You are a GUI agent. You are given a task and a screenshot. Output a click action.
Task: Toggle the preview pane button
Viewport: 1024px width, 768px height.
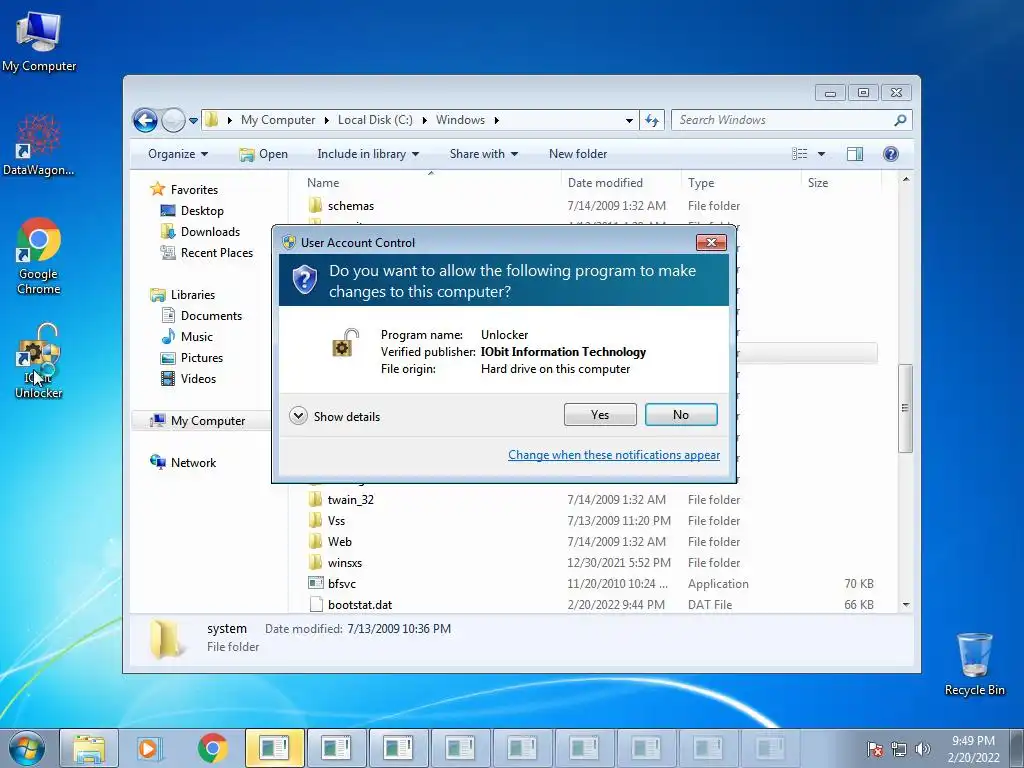(x=855, y=154)
